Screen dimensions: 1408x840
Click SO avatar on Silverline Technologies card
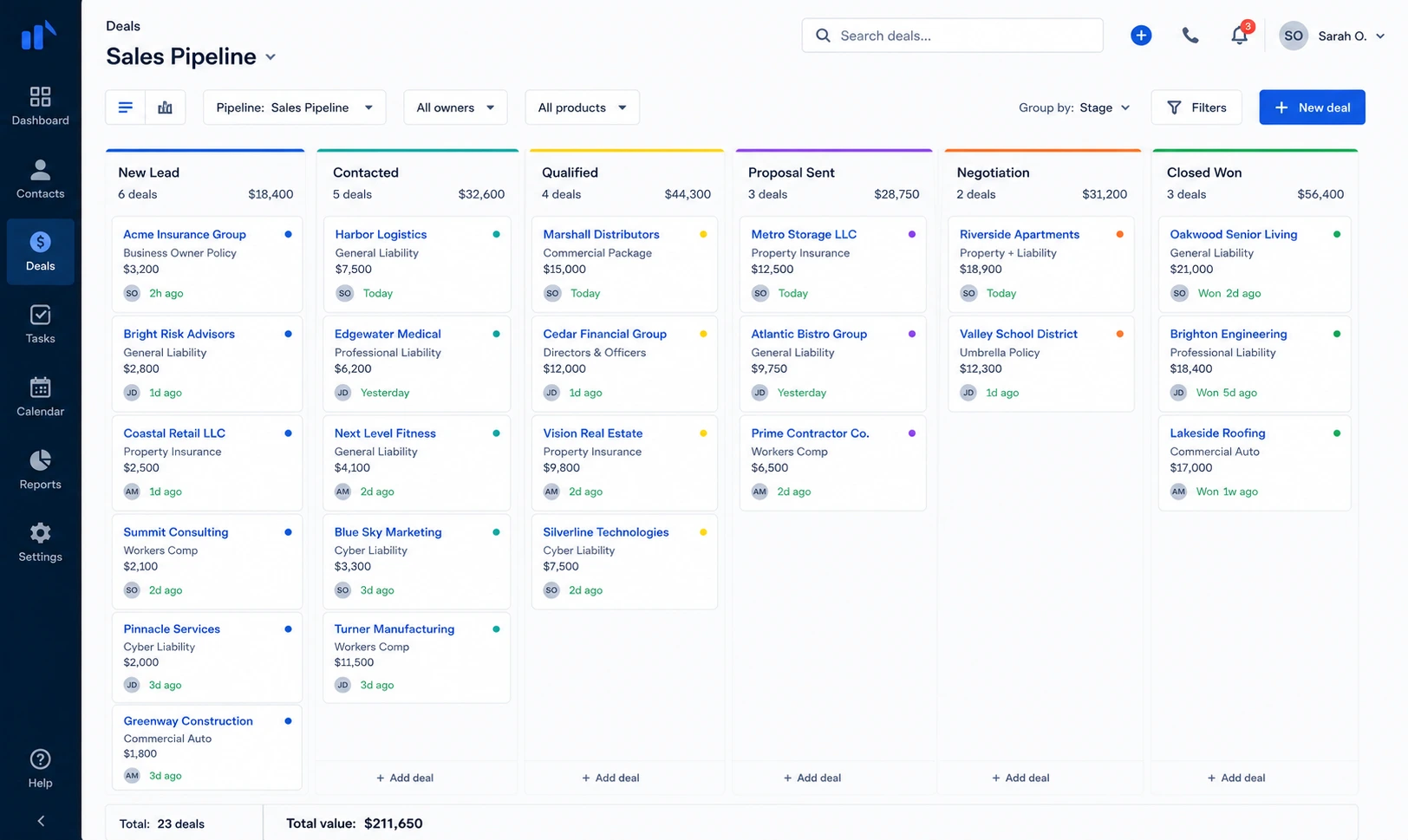tap(551, 590)
